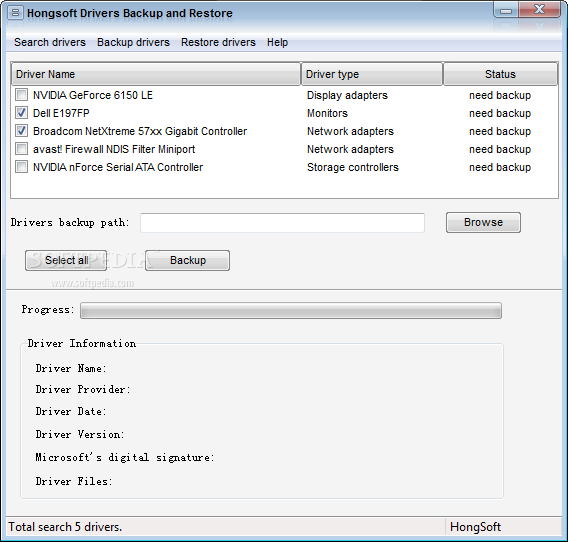Viewport: 568px width, 542px height.
Task: Click the Progress bar
Action: [291, 310]
